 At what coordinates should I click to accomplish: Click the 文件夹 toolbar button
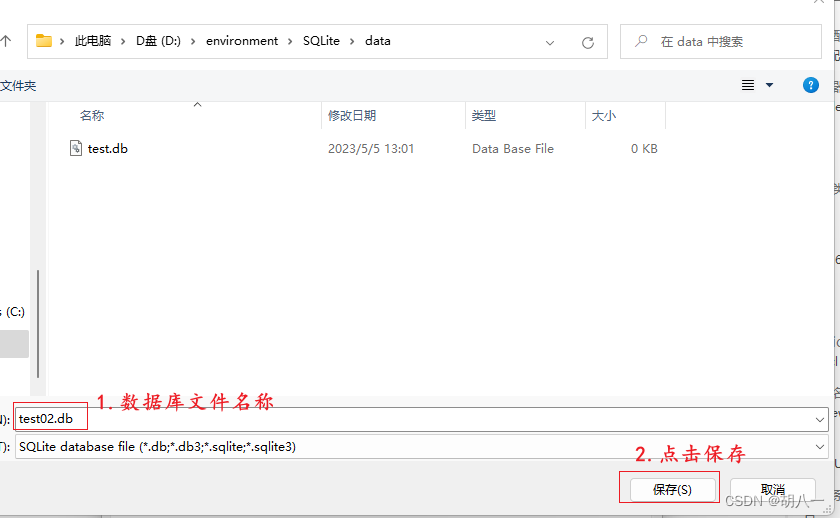coord(18,86)
